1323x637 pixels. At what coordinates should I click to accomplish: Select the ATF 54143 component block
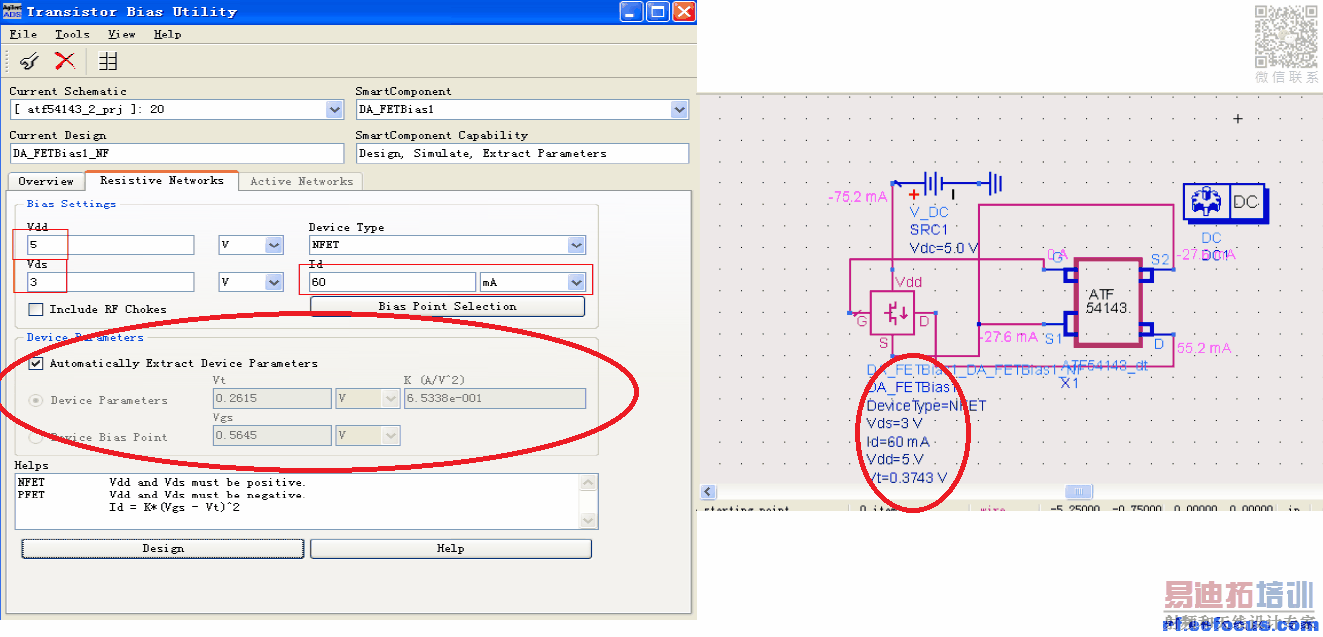tap(1107, 301)
